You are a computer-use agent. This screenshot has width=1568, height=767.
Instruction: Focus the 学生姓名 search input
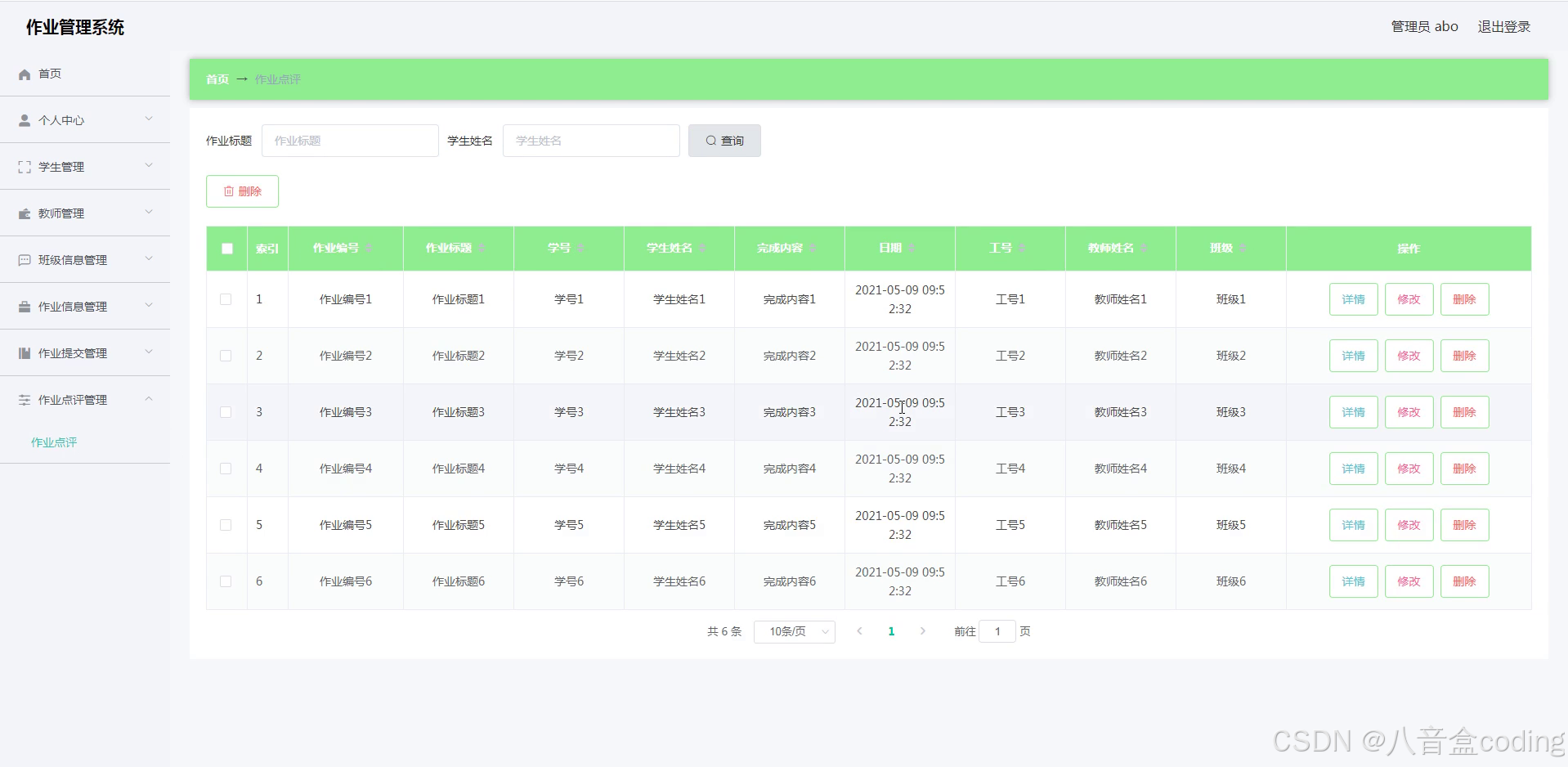point(591,141)
